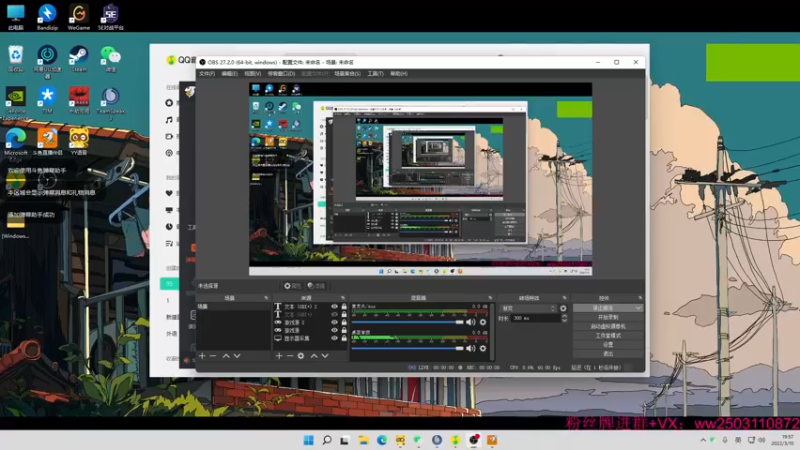The image size is (800, 450).
Task: Open selected source properties gear in sources toolbar
Action: (x=301, y=356)
